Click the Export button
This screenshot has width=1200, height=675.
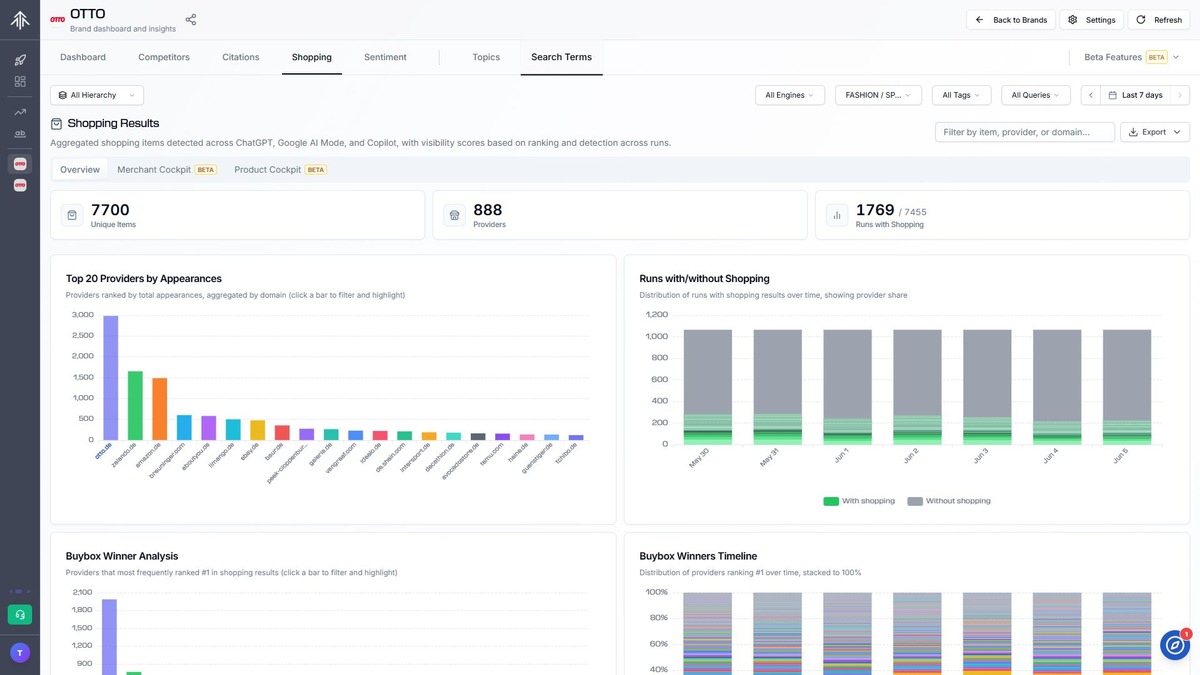1155,132
